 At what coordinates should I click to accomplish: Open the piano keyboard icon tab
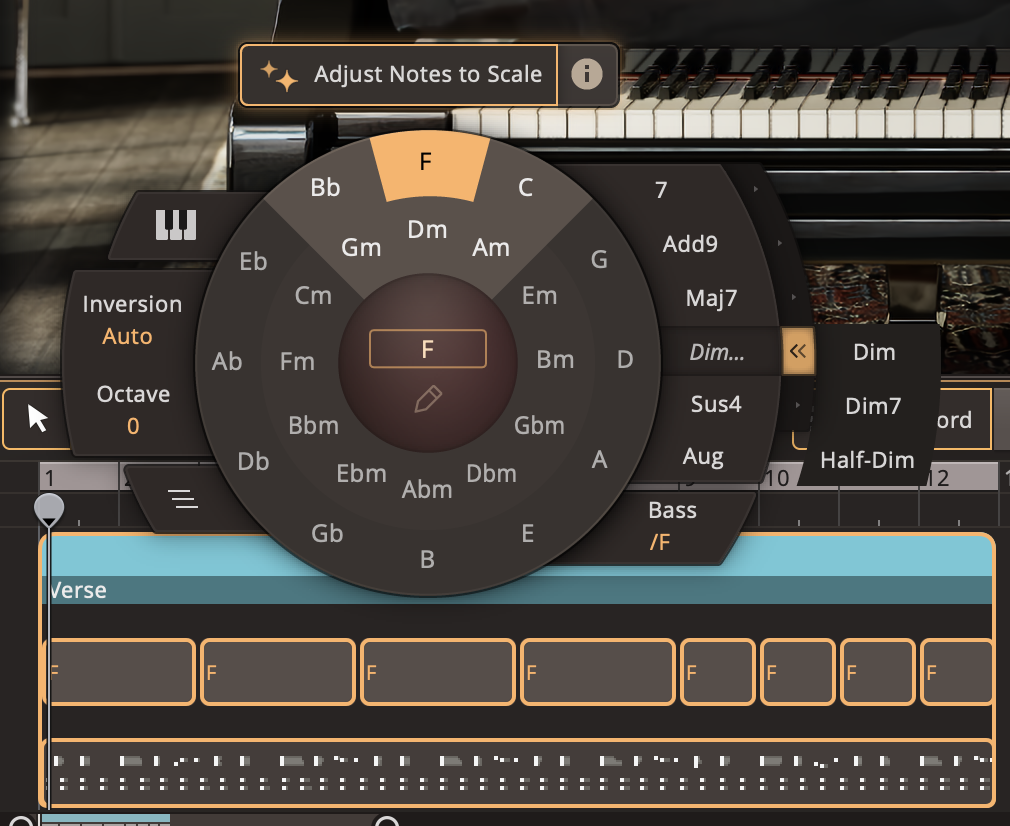[x=176, y=225]
